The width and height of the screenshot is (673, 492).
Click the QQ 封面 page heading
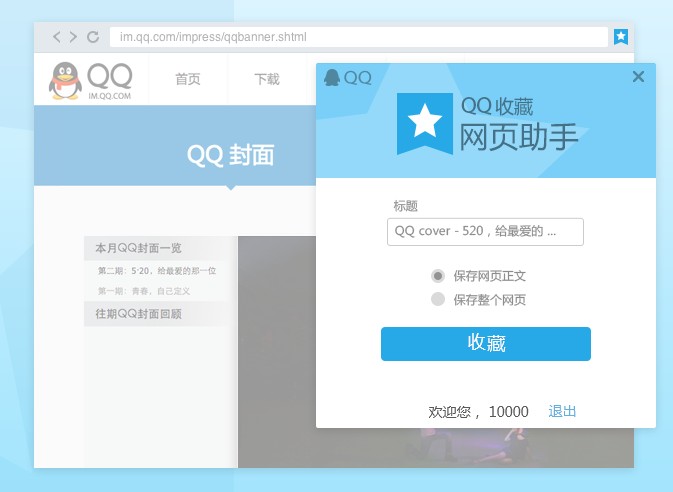point(230,155)
